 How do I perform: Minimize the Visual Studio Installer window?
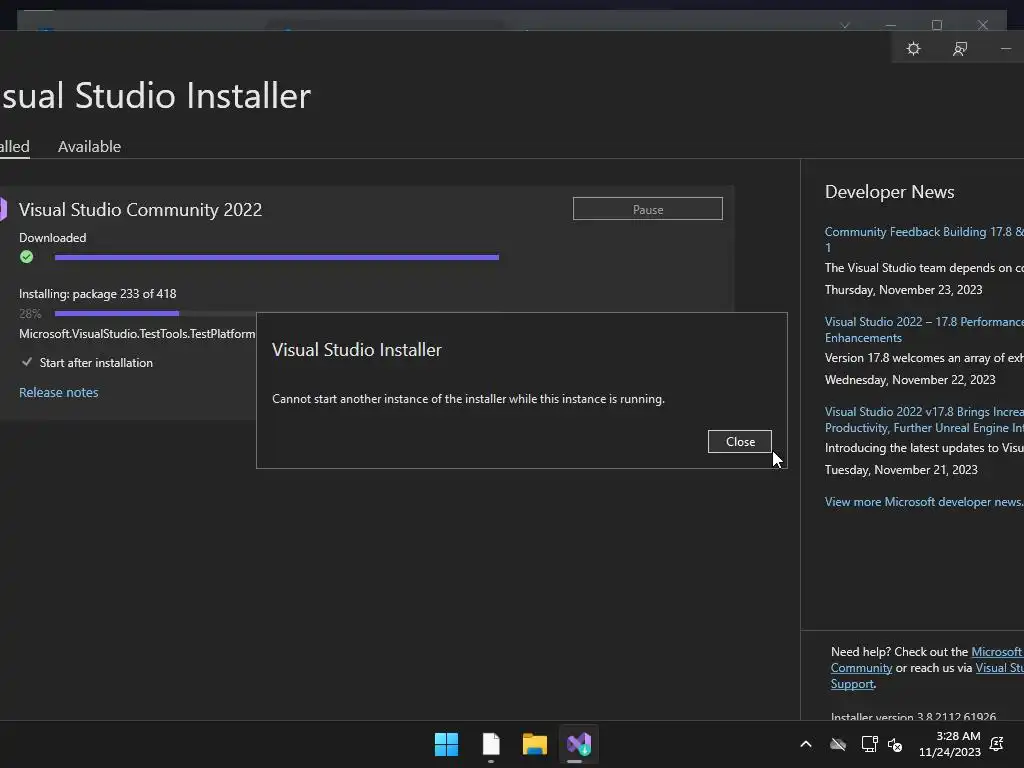pyautogui.click(x=1005, y=49)
